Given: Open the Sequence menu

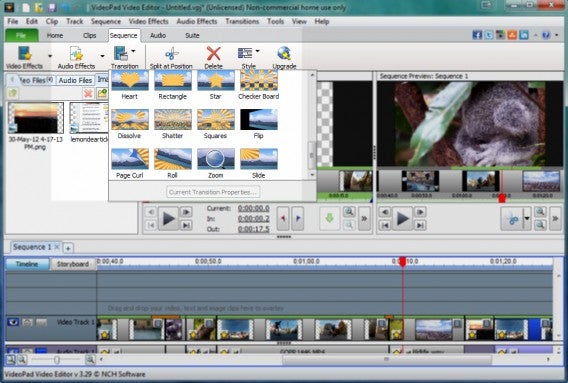Looking at the screenshot, I should [x=106, y=21].
